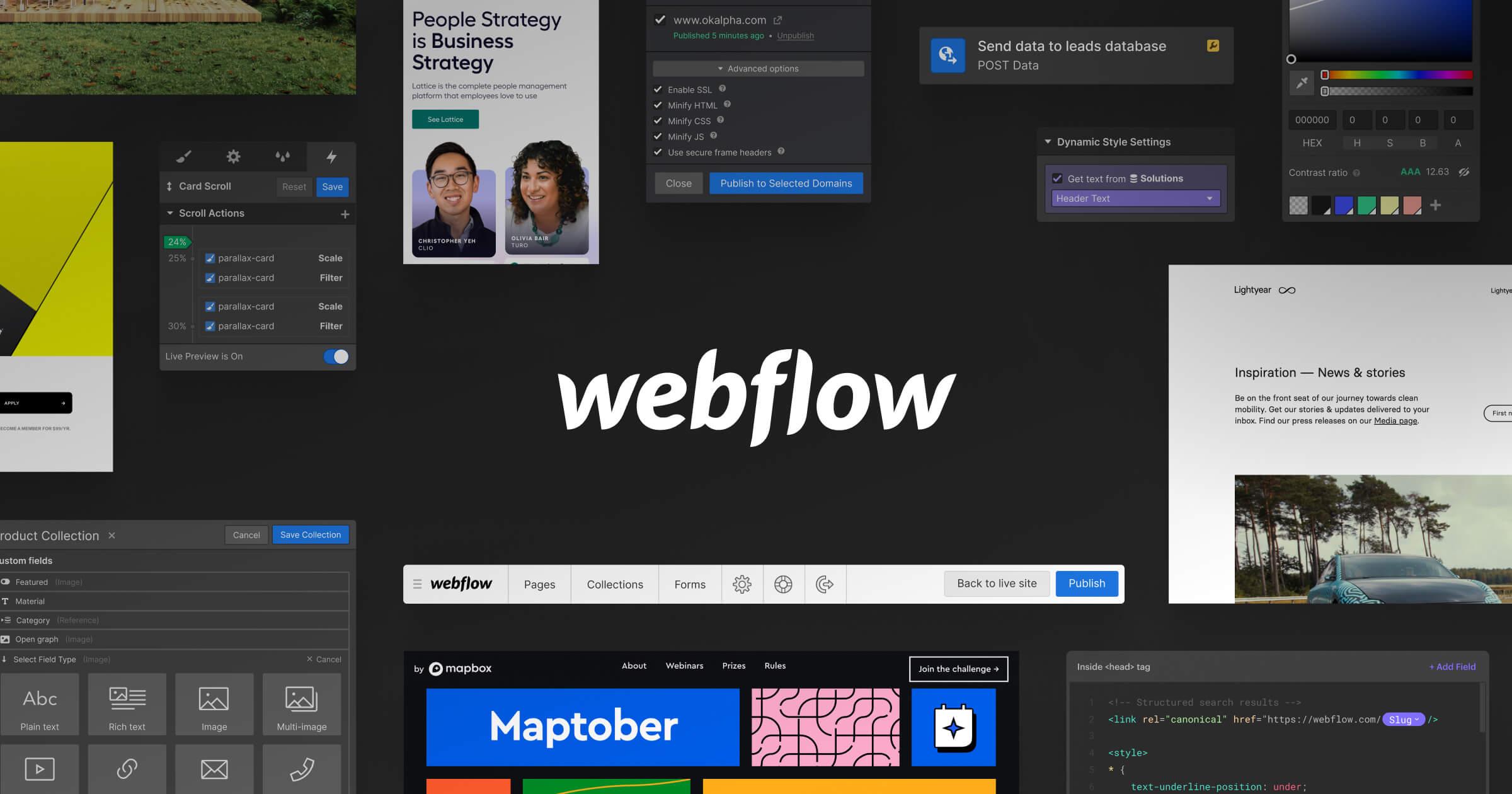Click the Collections tab in toolbar
This screenshot has width=1512, height=794.
tap(614, 583)
